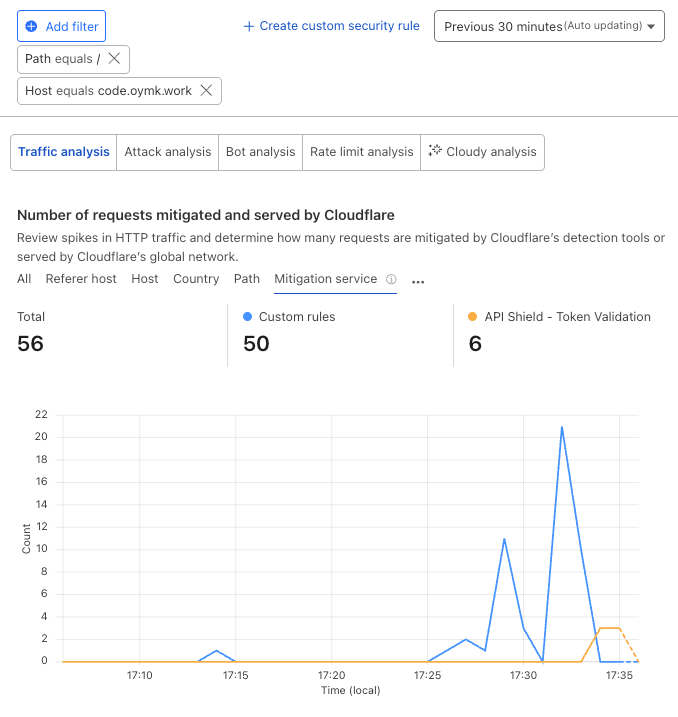Click the plus icon beside Create custom security rule
The image size is (678, 717).
point(248,27)
